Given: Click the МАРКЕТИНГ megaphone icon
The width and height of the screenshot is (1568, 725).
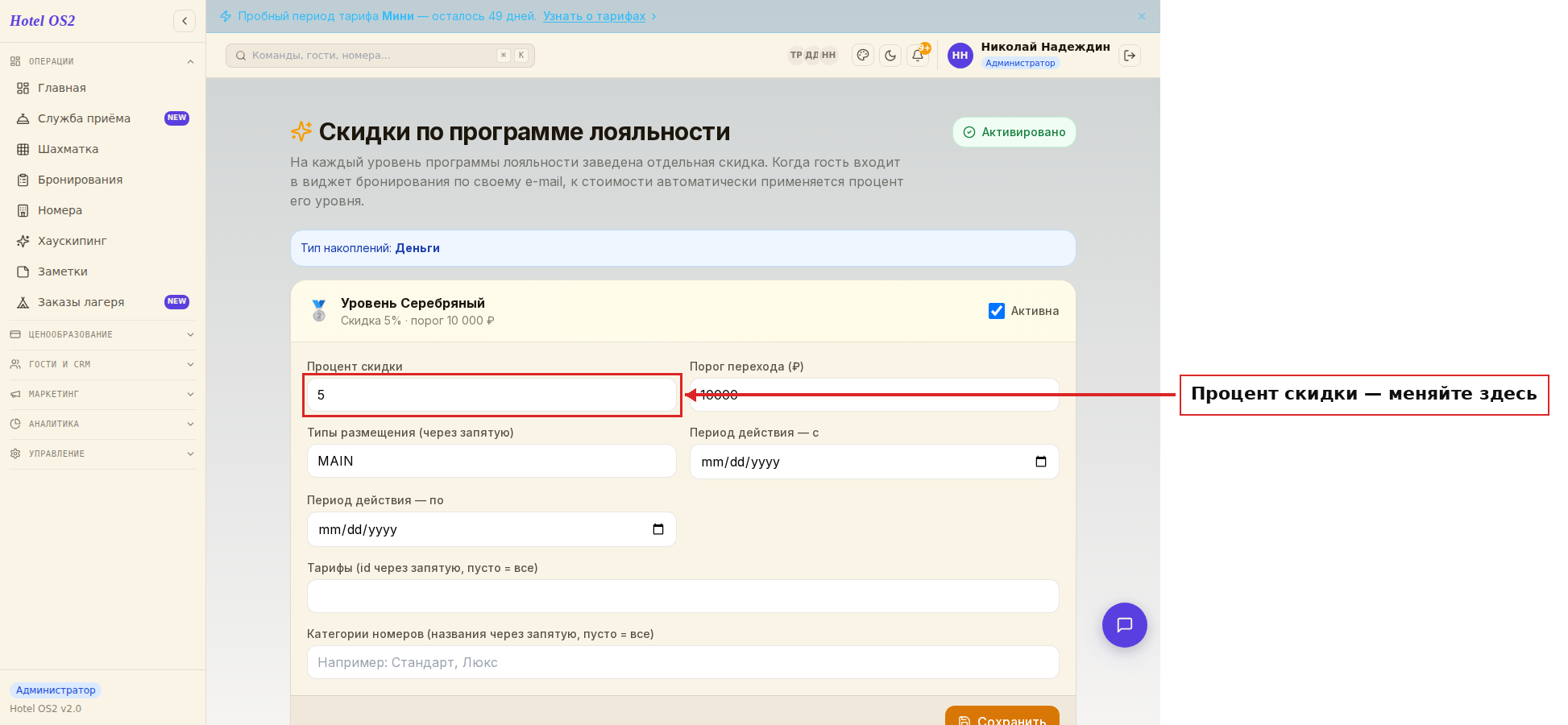Looking at the screenshot, I should (15, 394).
